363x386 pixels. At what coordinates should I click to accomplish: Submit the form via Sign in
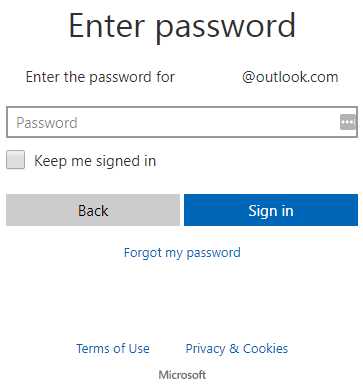271,210
